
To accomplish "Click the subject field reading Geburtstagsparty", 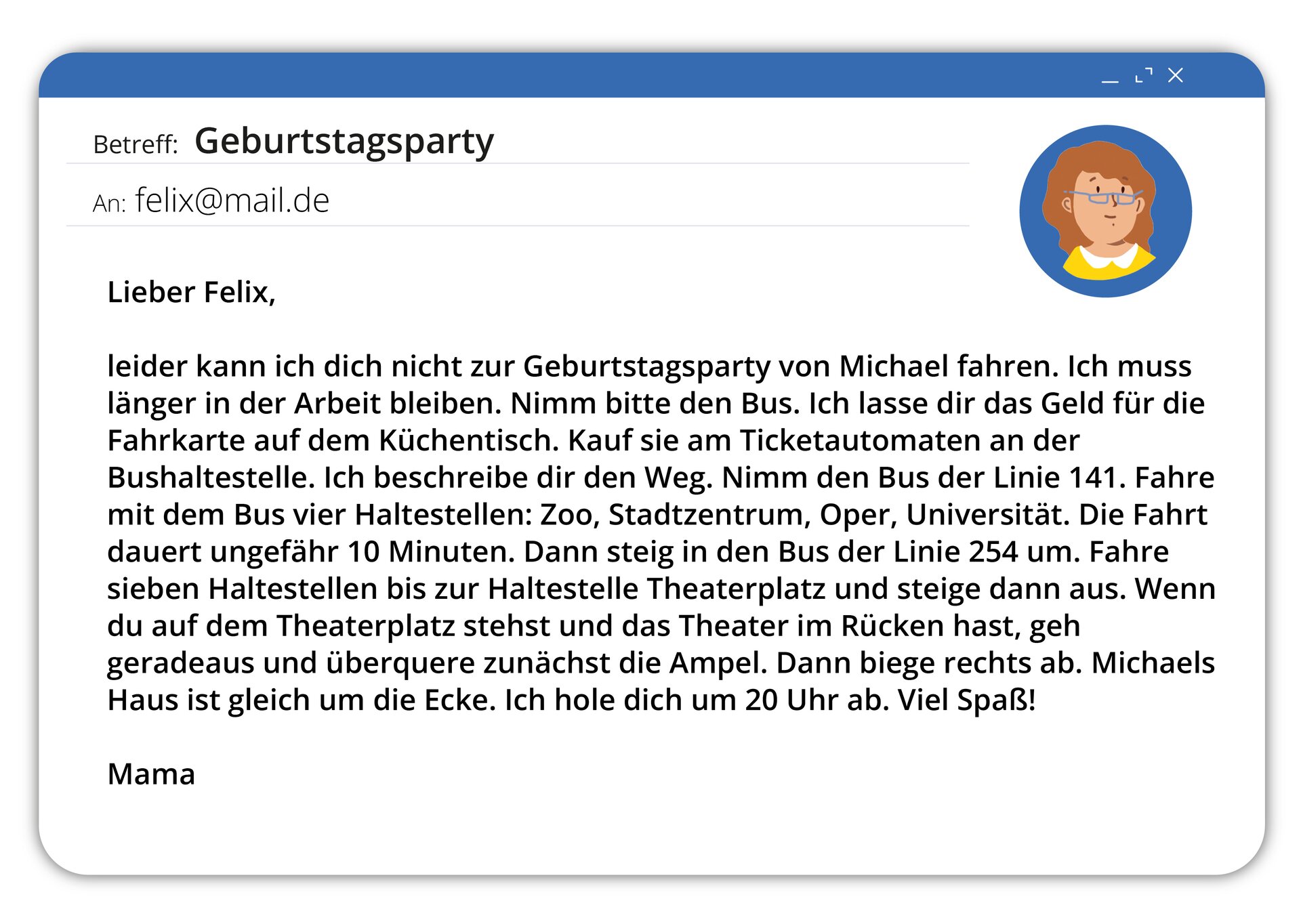I will 344,142.
